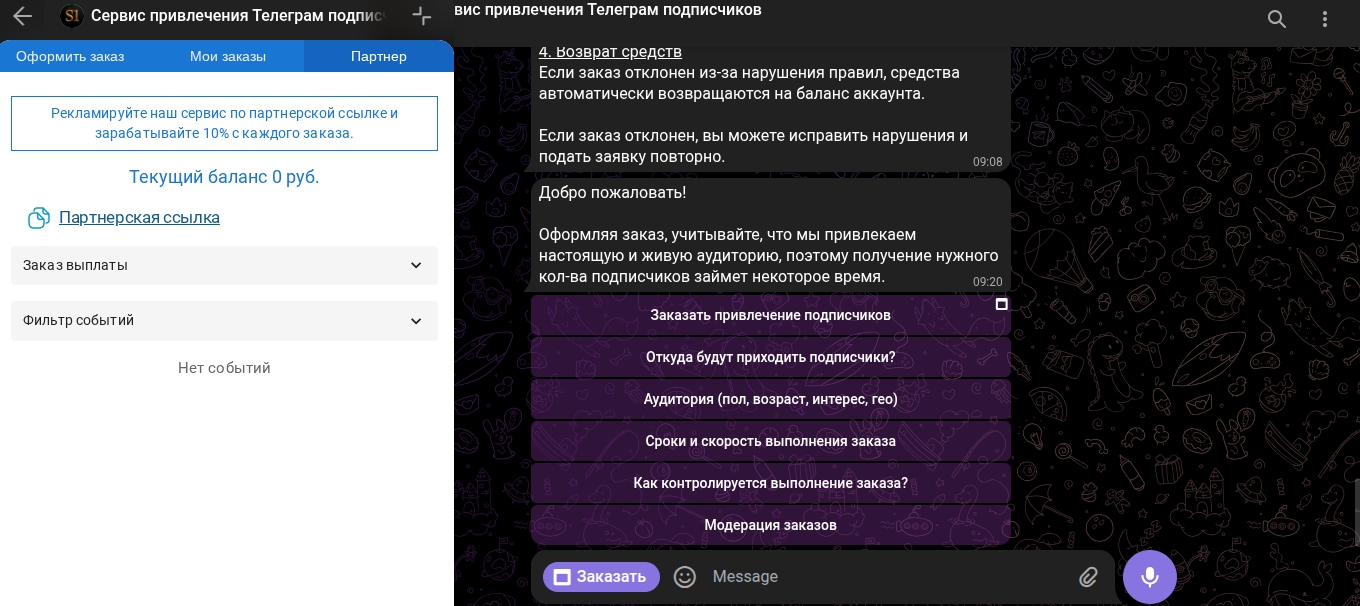Collapse the inline keyboard with the square icon
The image size is (1360, 606).
coord(1000,304)
